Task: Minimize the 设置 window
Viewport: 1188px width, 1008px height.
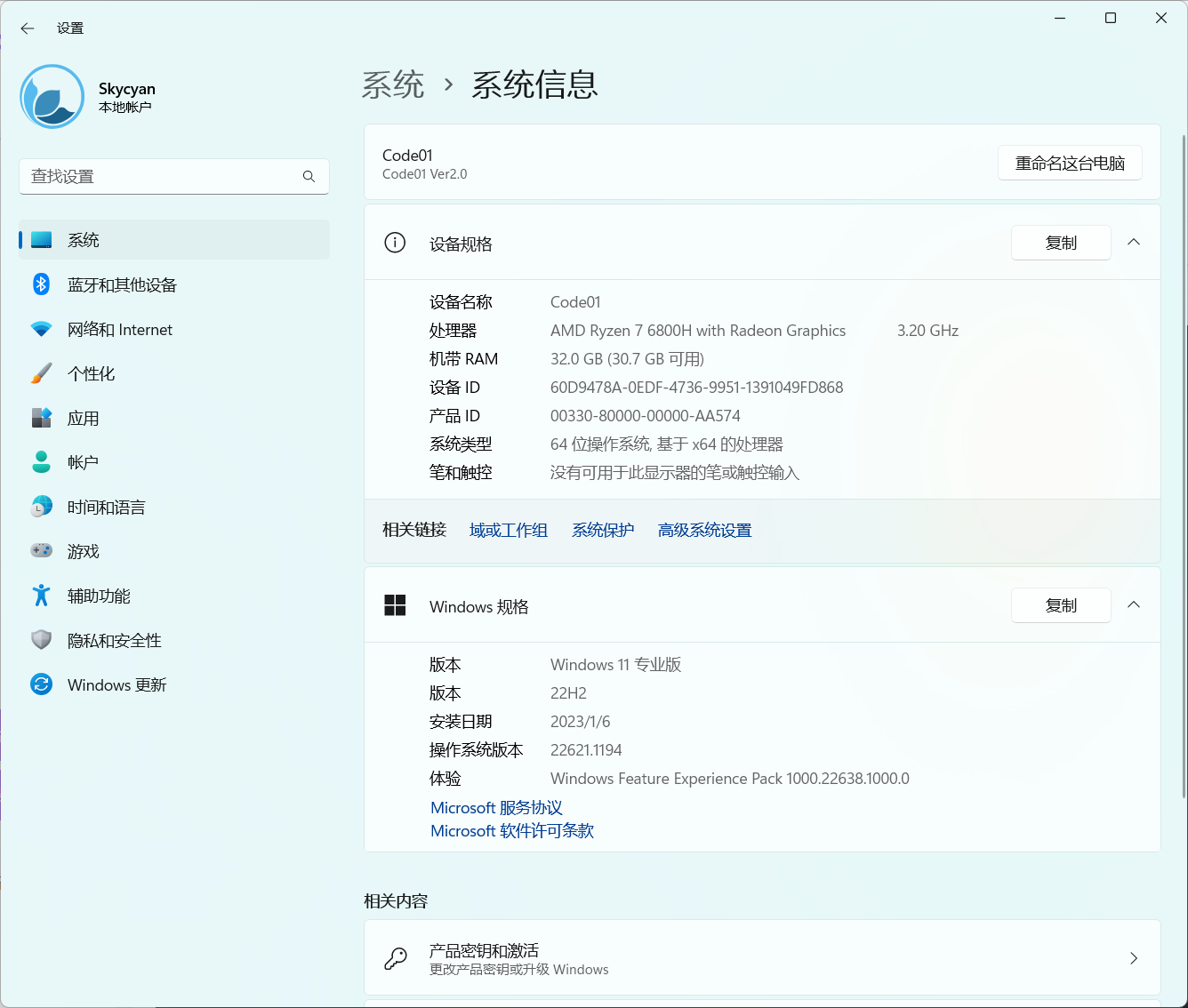Action: coord(1060,18)
